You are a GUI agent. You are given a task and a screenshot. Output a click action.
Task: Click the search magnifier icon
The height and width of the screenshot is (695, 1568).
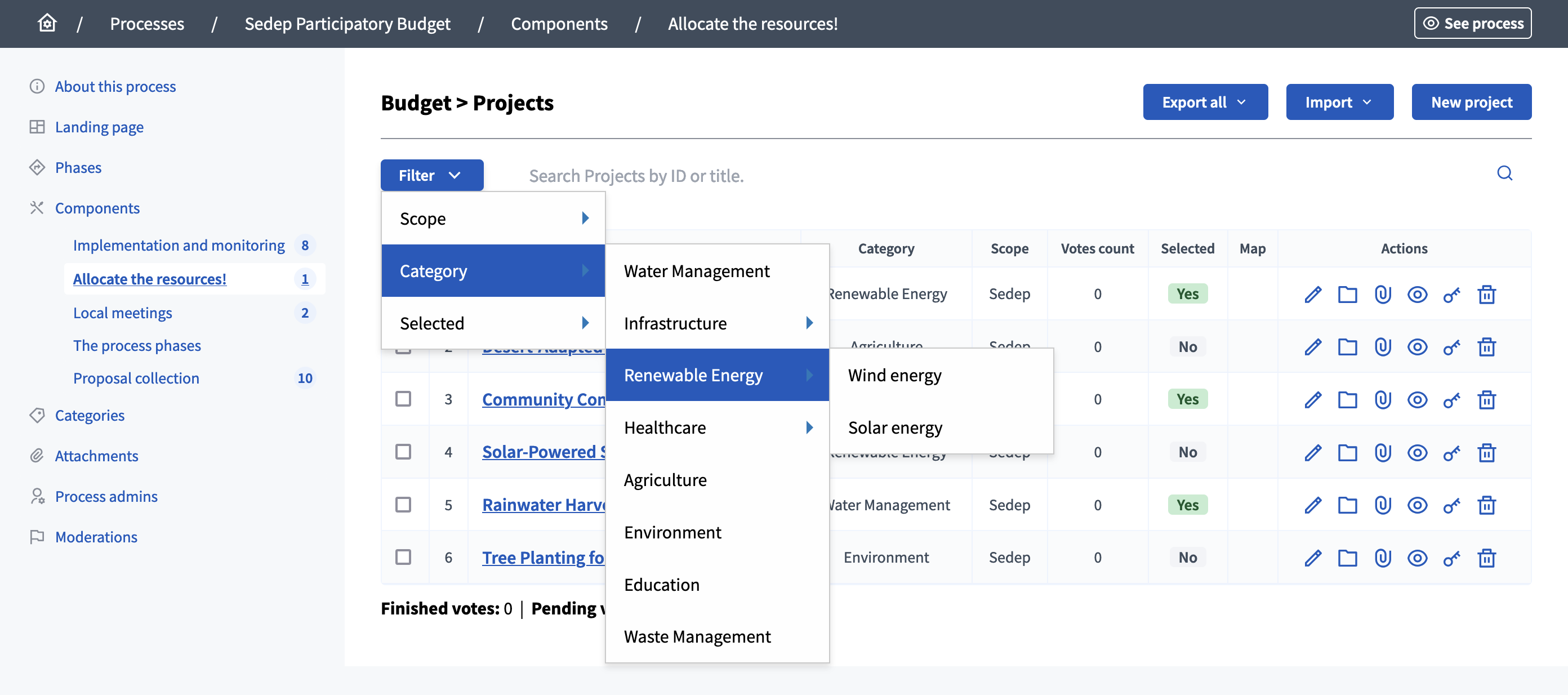click(x=1504, y=174)
